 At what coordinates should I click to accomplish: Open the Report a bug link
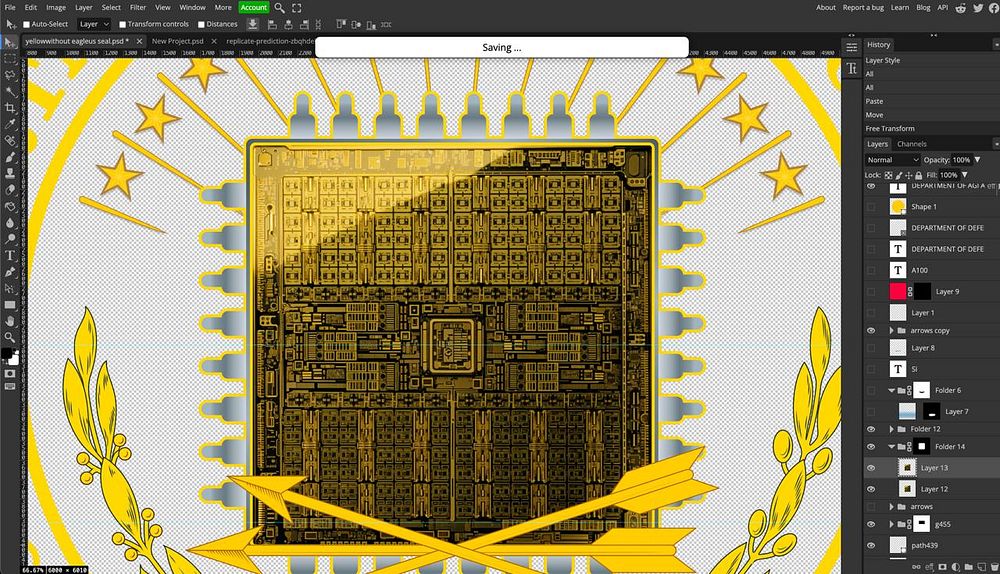[863, 8]
